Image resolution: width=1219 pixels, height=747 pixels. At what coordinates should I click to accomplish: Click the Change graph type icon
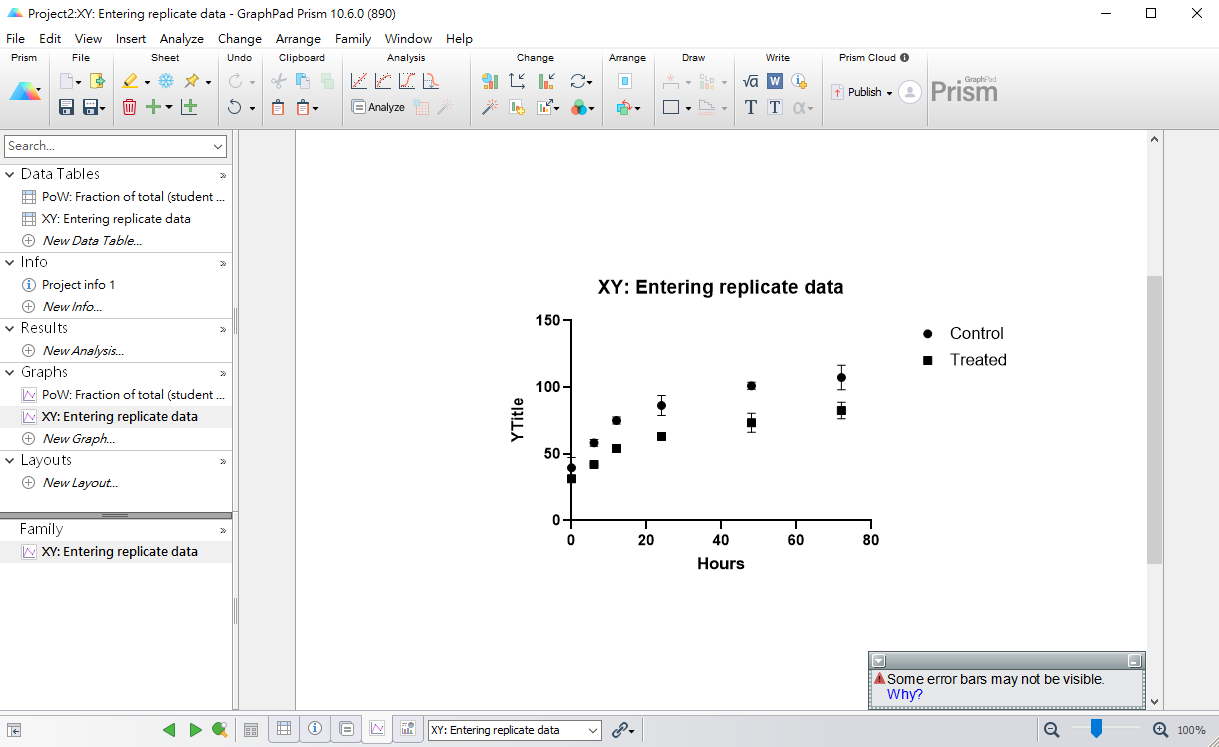tap(490, 81)
